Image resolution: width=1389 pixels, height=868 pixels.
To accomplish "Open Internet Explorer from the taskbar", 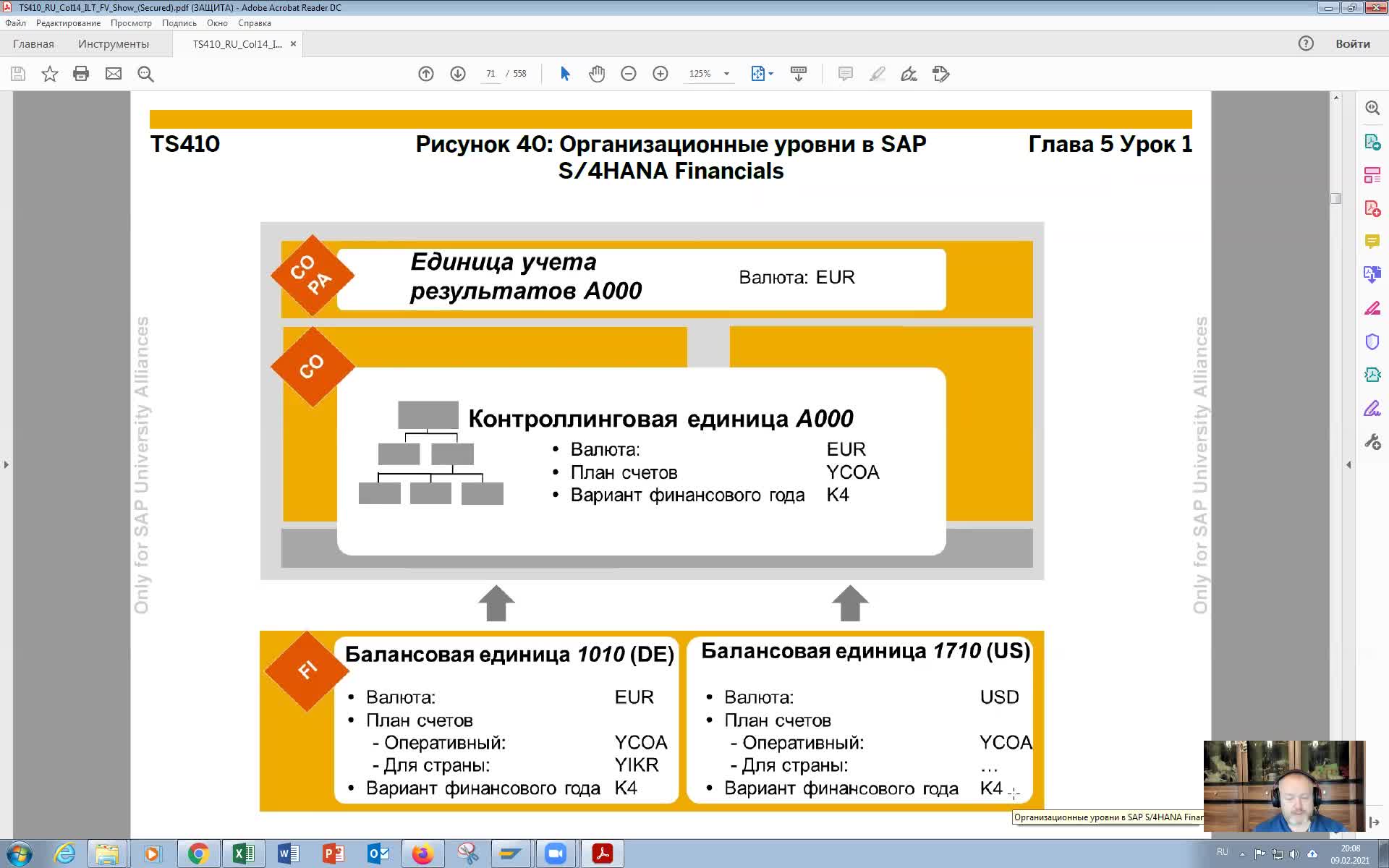I will [x=64, y=854].
